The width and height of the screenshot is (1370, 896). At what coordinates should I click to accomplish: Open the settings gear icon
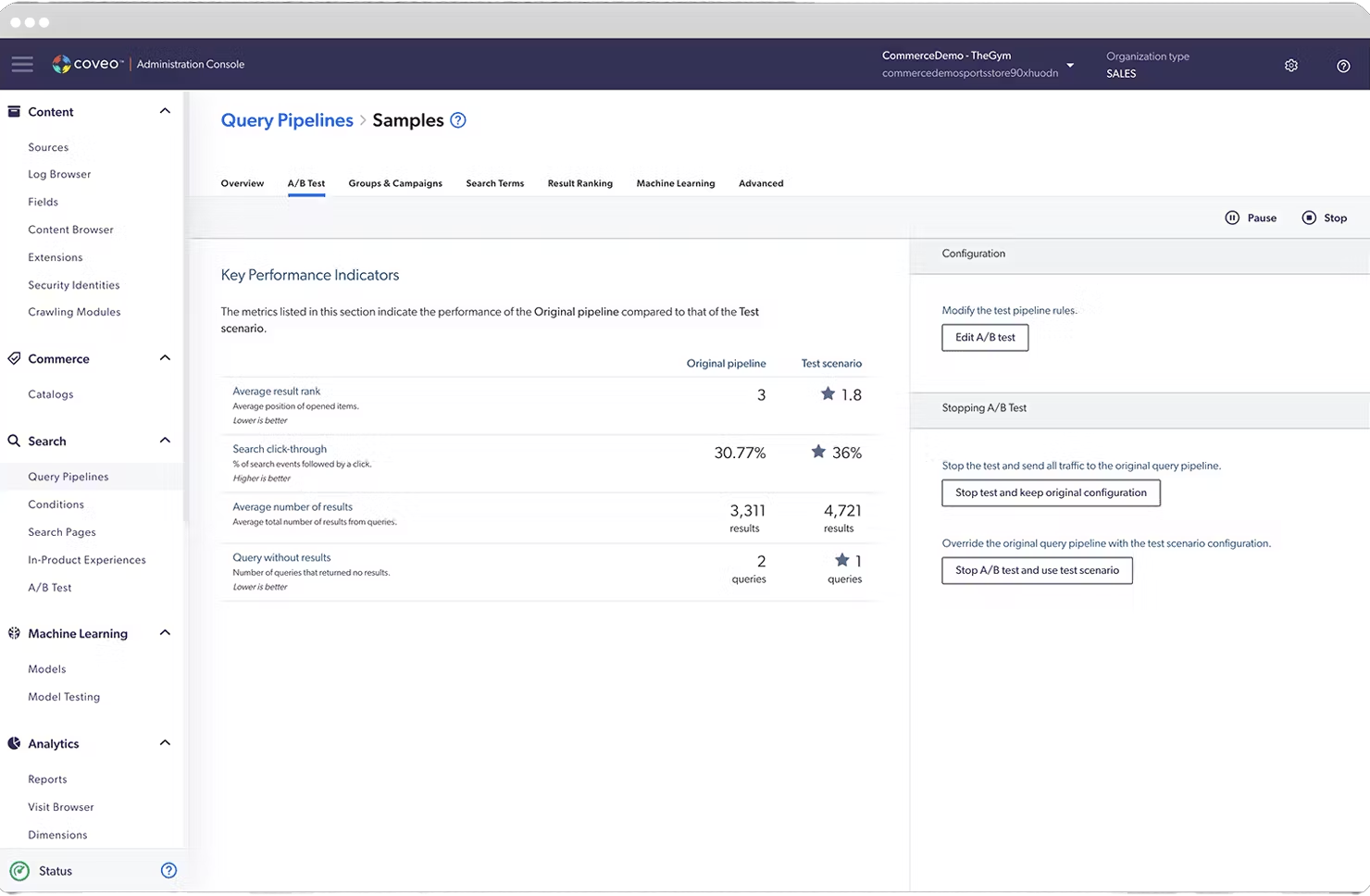point(1291,65)
